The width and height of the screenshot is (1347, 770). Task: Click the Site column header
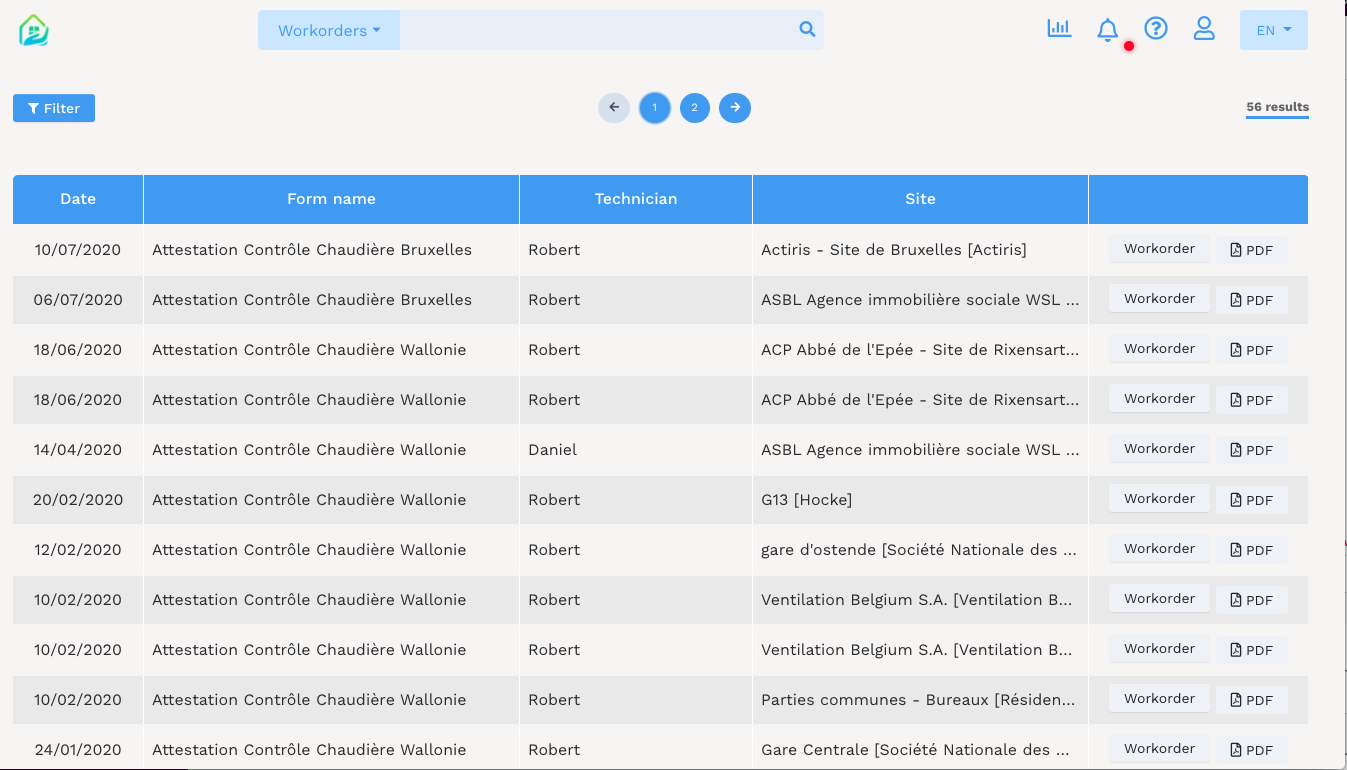(920, 199)
